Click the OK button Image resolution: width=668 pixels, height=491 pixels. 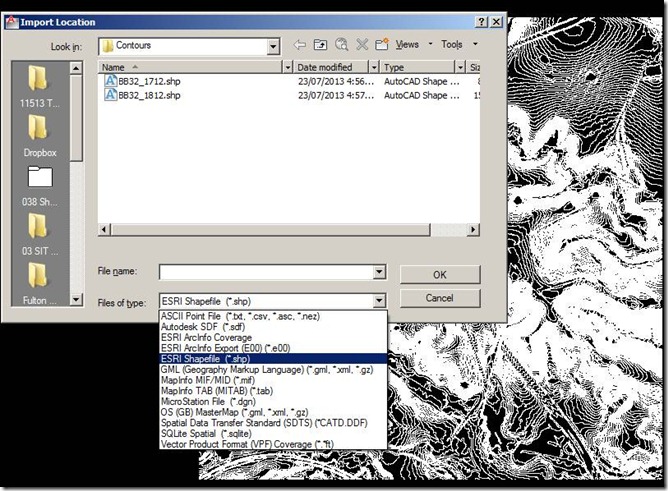(x=440, y=275)
